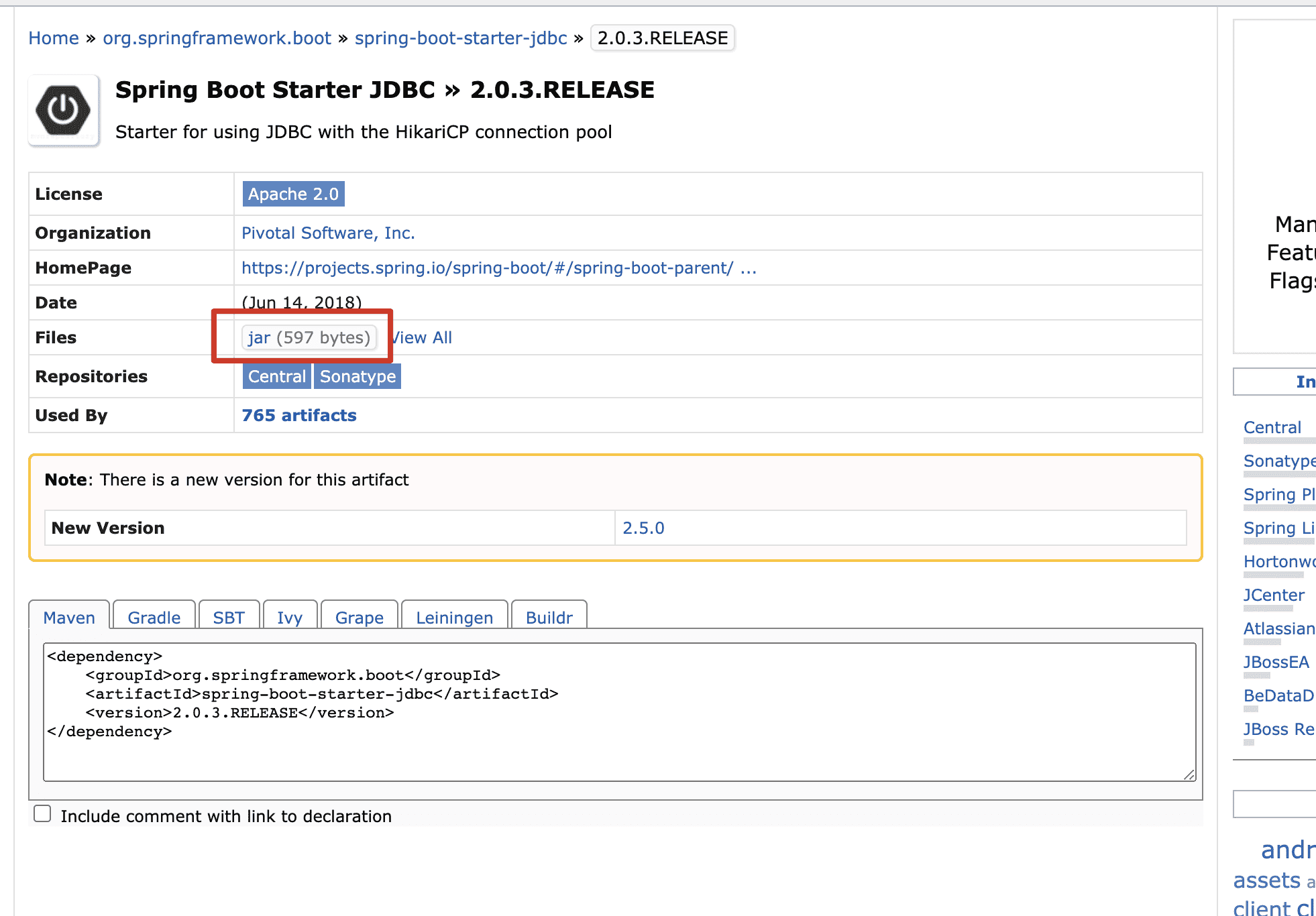Viewport: 1316px width, 916px height.
Task: Switch to the Gradle tab
Action: [154, 617]
